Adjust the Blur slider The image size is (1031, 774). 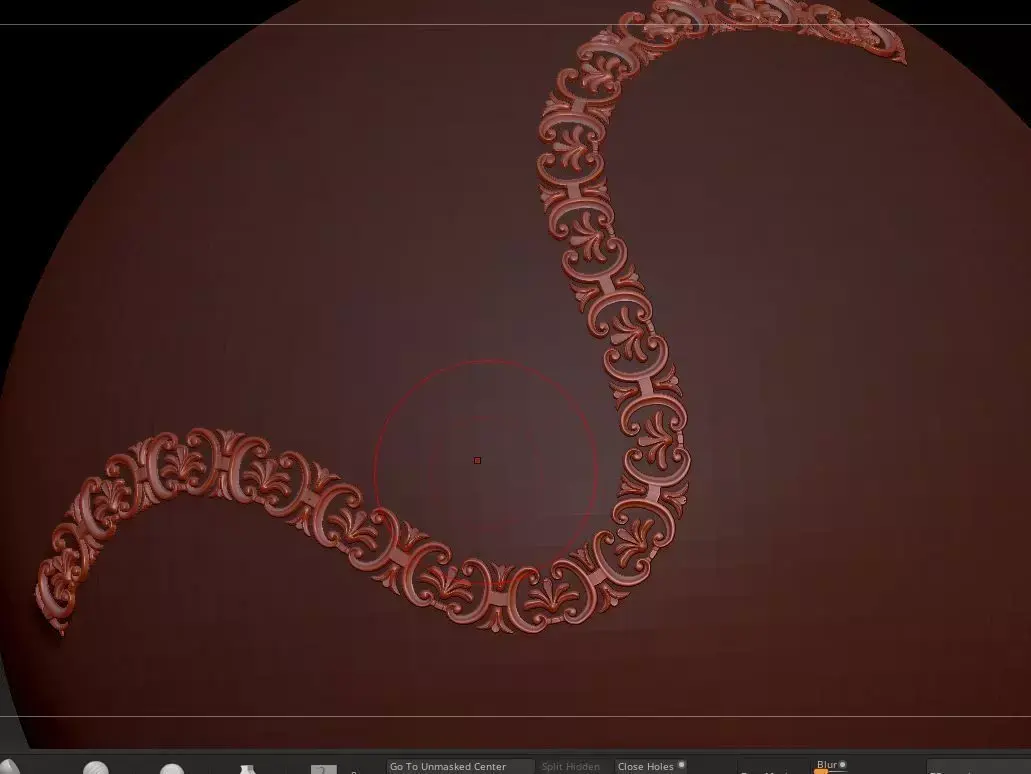click(831, 767)
